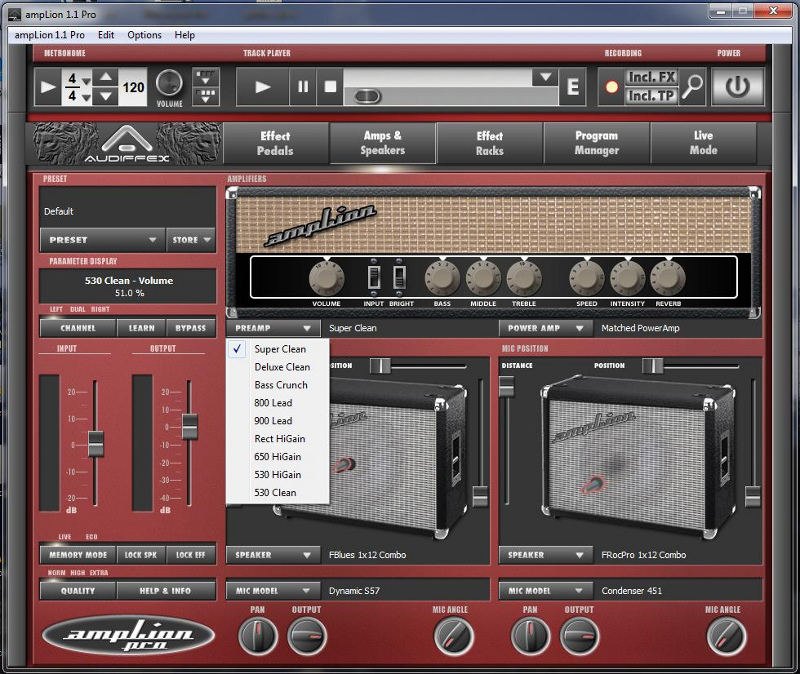Click the amplifier REVERB knob
Viewport: 800px width, 674px height.
[x=668, y=279]
